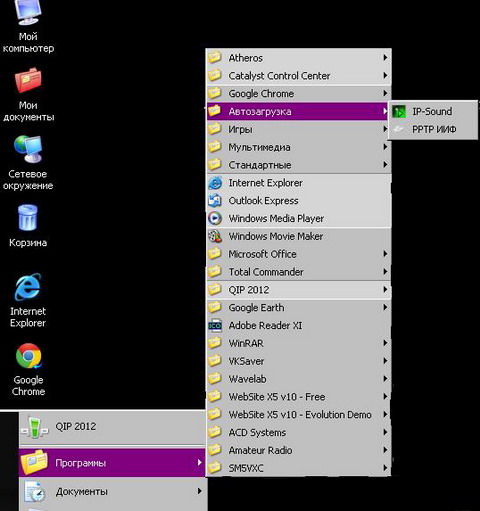The image size is (480, 511).
Task: Open My Computer desktop icon
Action: point(28,12)
